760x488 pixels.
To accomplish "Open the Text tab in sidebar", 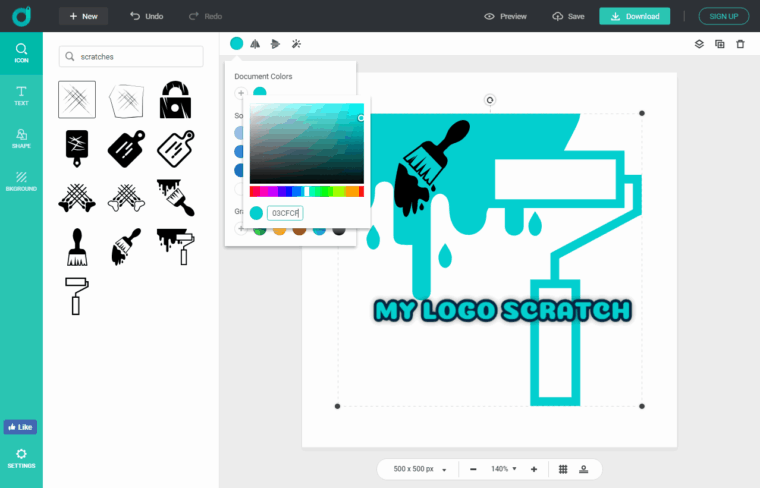I will (21, 95).
